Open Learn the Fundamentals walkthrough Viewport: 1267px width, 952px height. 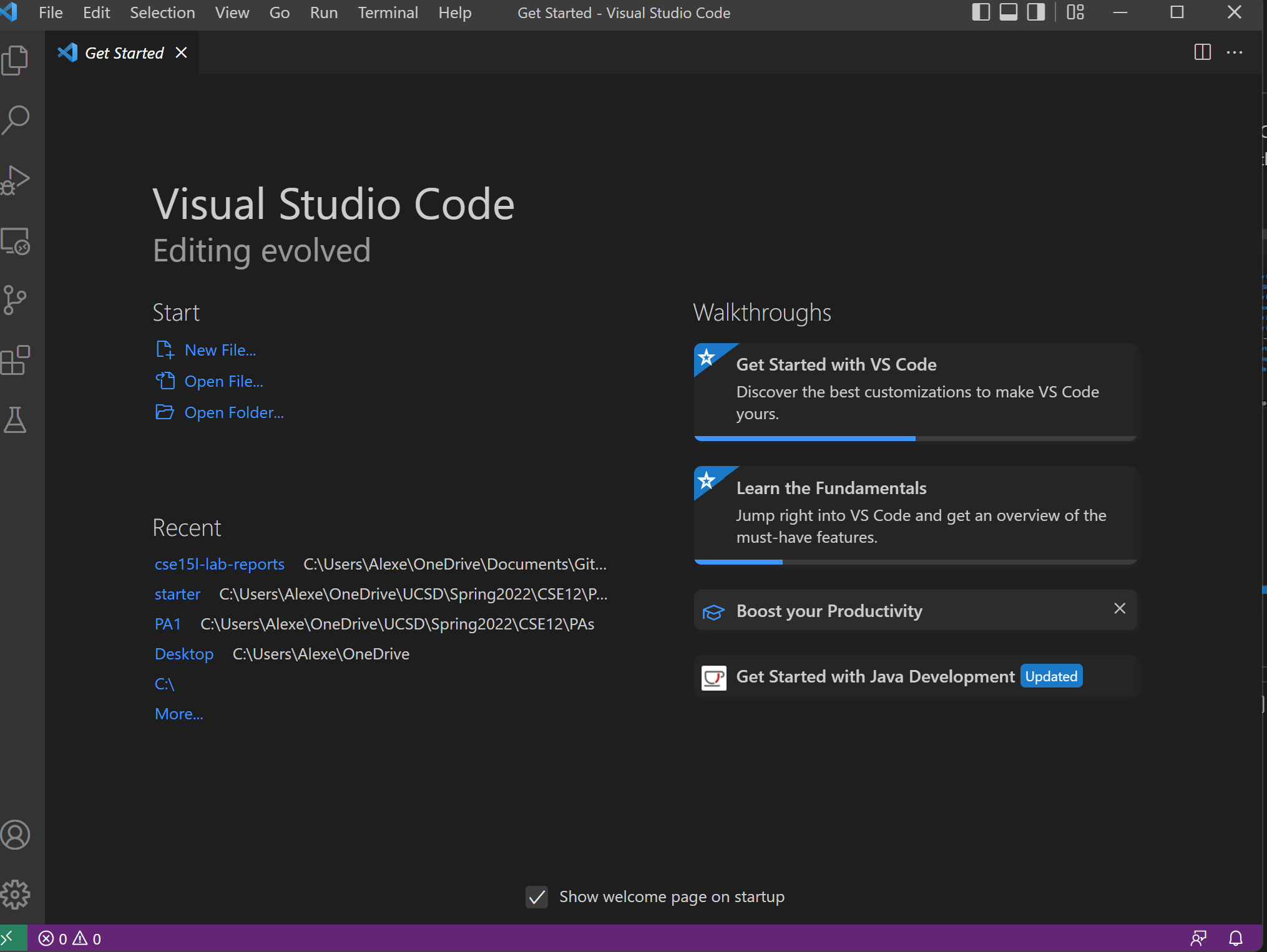[x=915, y=515]
